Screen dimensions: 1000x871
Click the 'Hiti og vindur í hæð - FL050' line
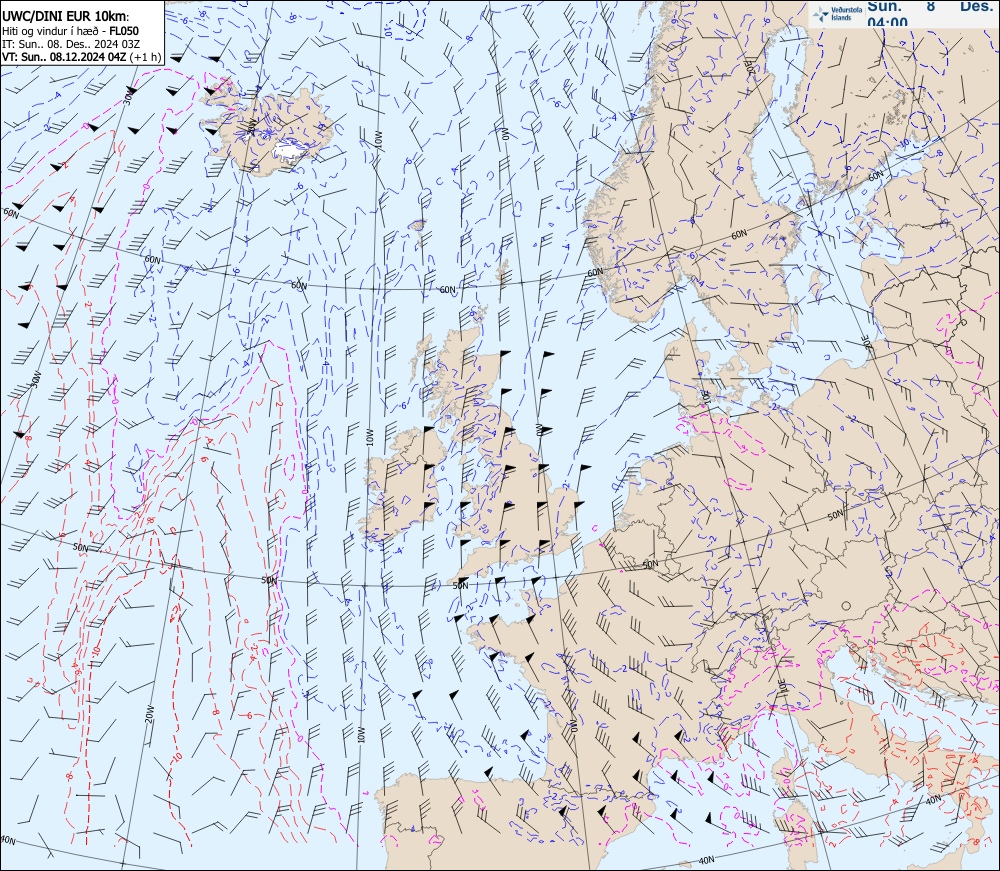click(x=70, y=31)
